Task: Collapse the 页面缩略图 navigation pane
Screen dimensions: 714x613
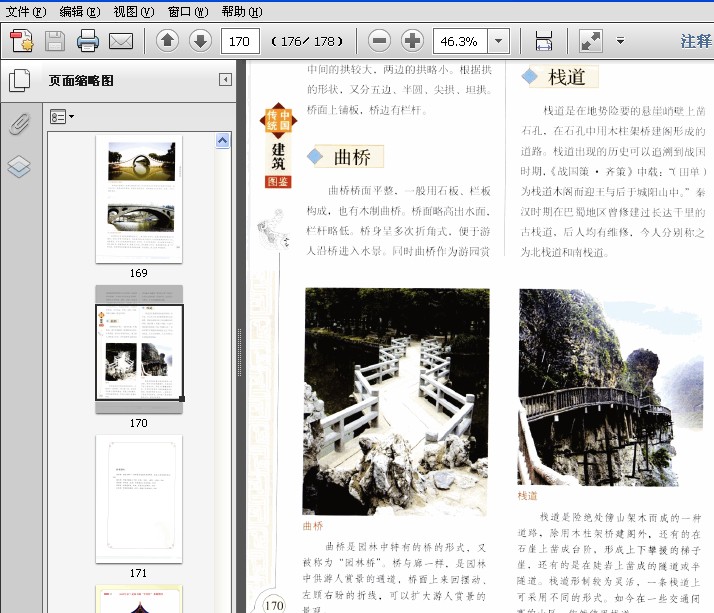Action: [226, 80]
